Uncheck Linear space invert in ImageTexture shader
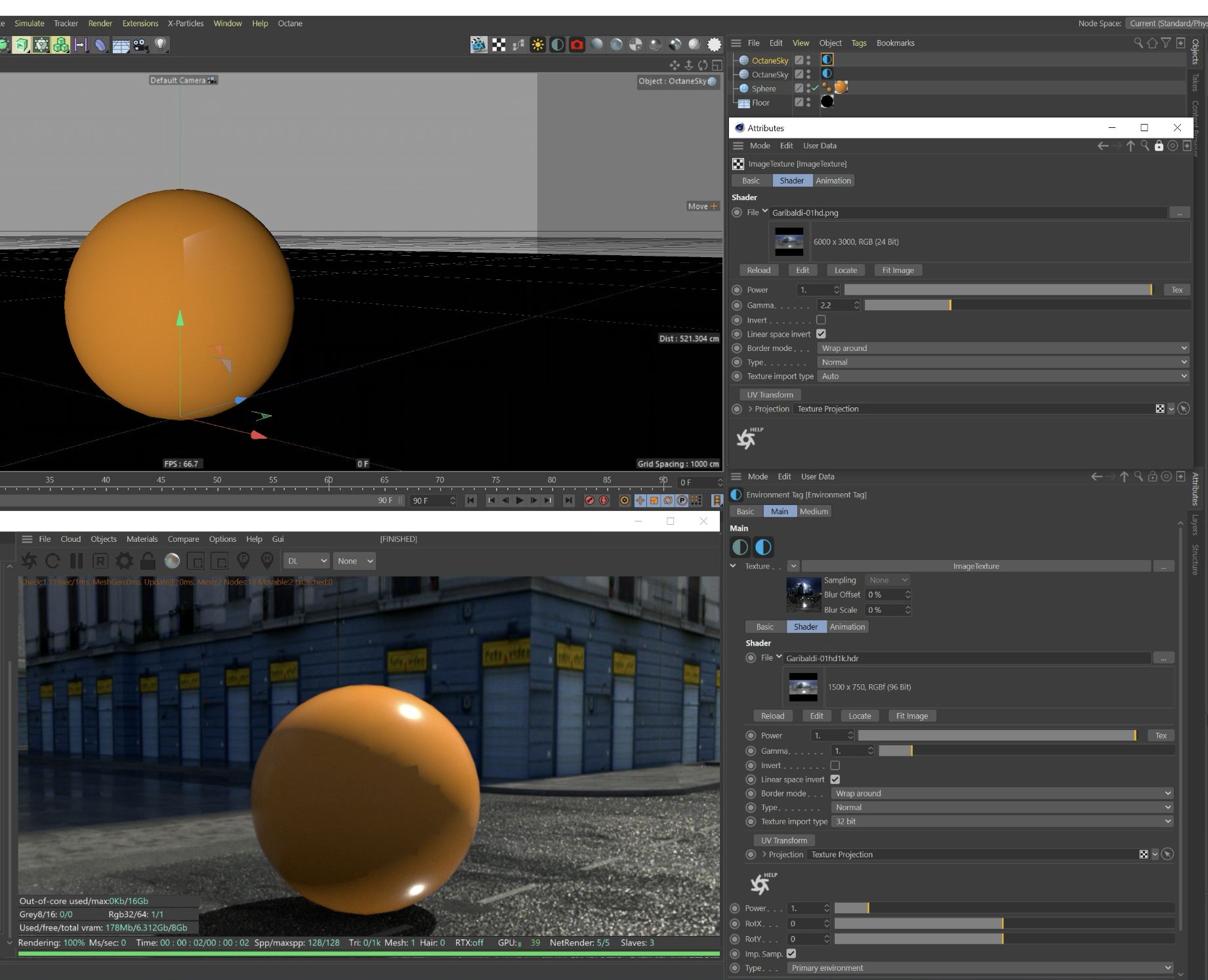The width and height of the screenshot is (1208, 980). point(821,334)
